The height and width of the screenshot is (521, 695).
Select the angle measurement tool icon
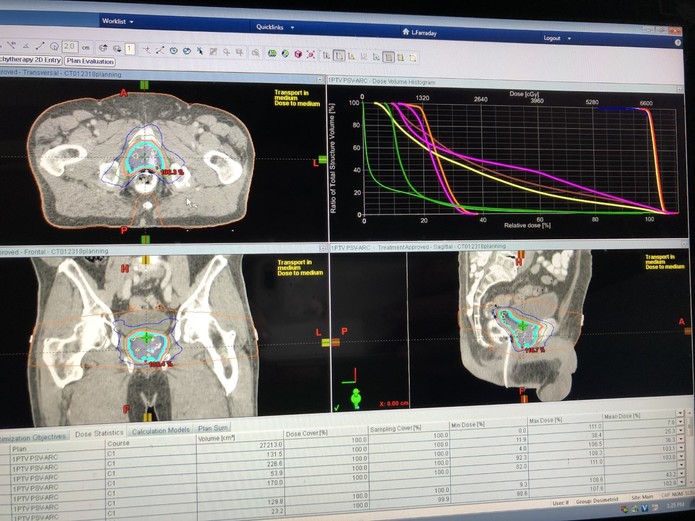pyautogui.click(x=26, y=45)
